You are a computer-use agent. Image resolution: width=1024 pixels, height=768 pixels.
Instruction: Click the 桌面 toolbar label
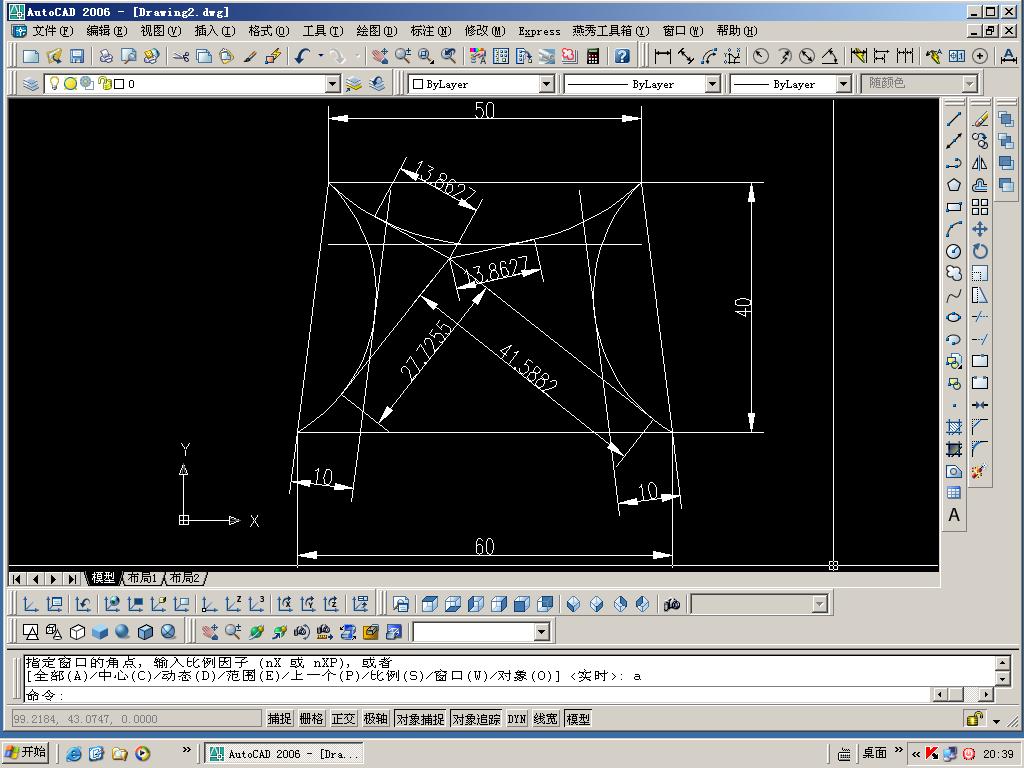tap(874, 753)
